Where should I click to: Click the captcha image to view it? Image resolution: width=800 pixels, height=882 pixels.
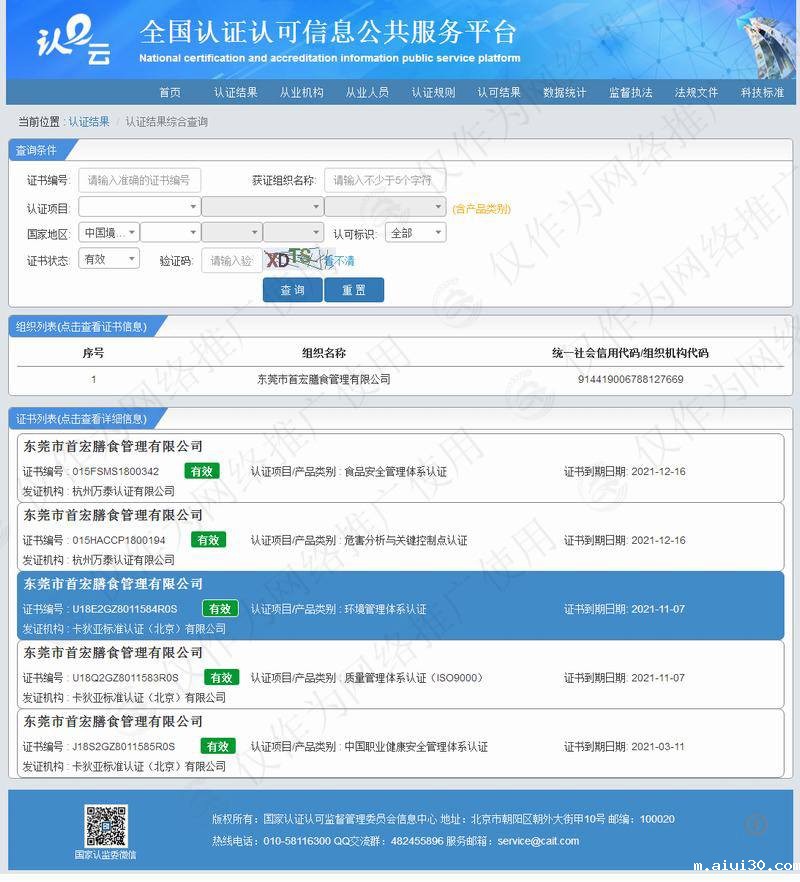(x=290, y=259)
